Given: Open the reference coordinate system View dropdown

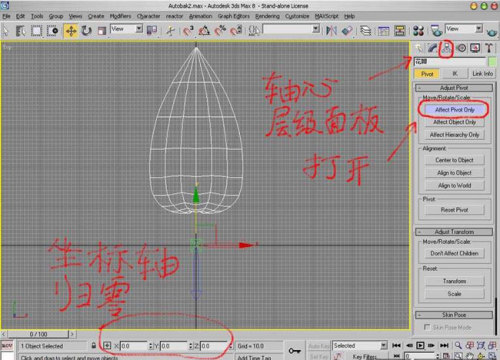Looking at the screenshot, I should coord(127,29).
